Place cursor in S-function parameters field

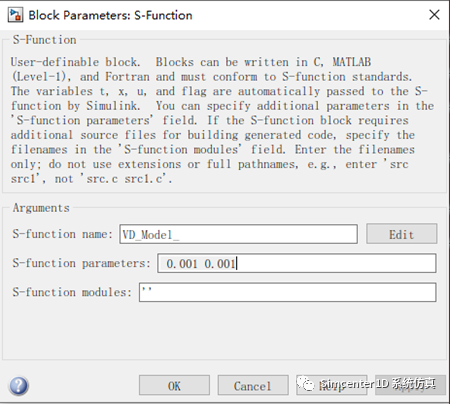297,263
